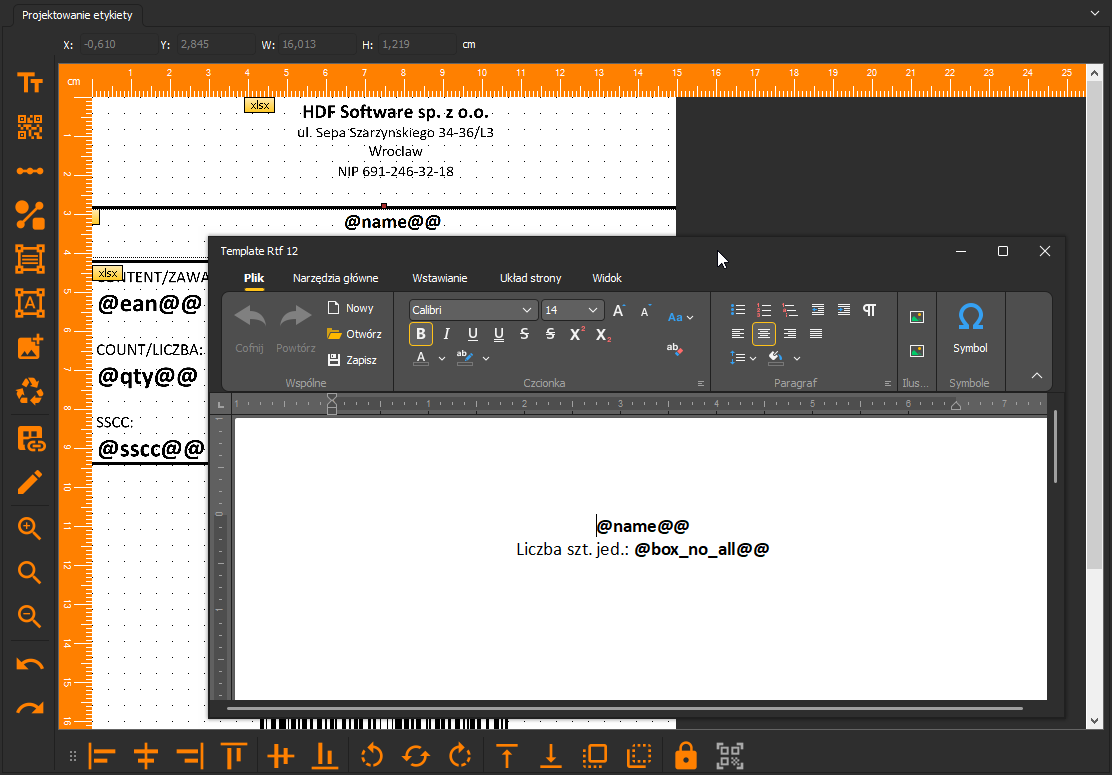Image resolution: width=1112 pixels, height=775 pixels.
Task: Align objects to bottom in bottom toolbar
Action: click(325, 756)
